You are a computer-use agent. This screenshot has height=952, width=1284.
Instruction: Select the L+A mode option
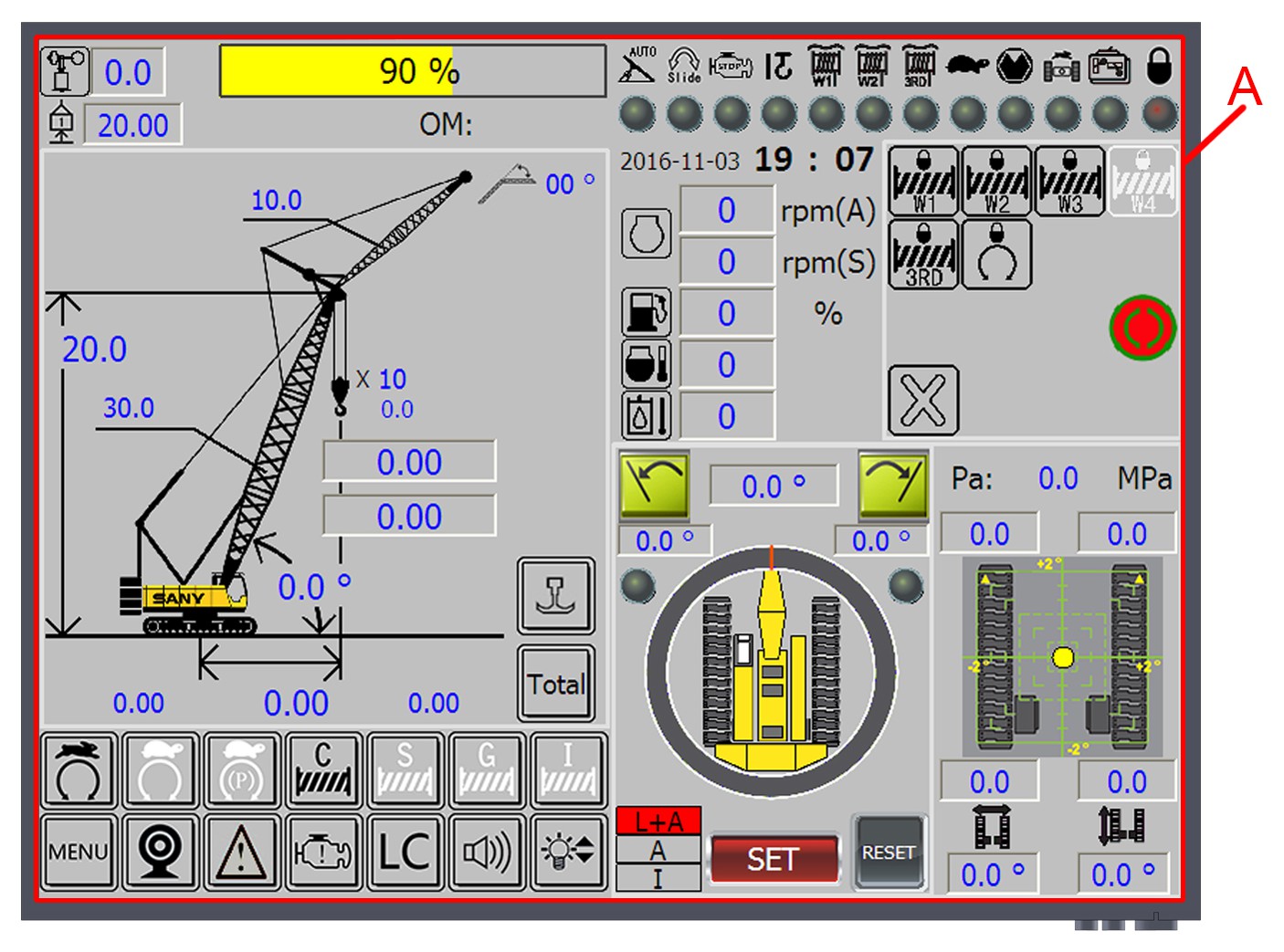[658, 821]
